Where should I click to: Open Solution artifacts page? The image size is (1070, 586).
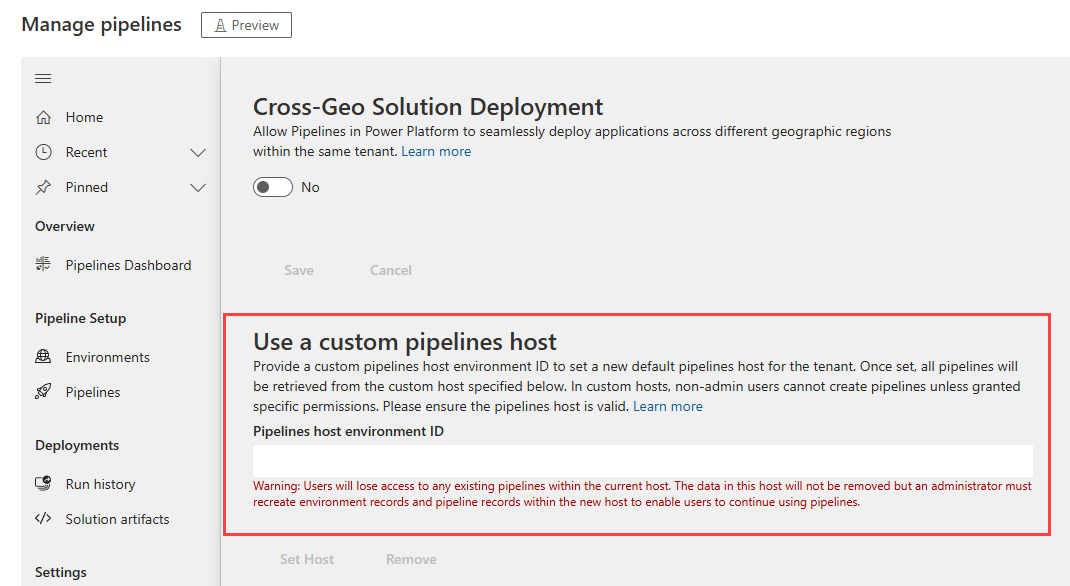coord(117,519)
